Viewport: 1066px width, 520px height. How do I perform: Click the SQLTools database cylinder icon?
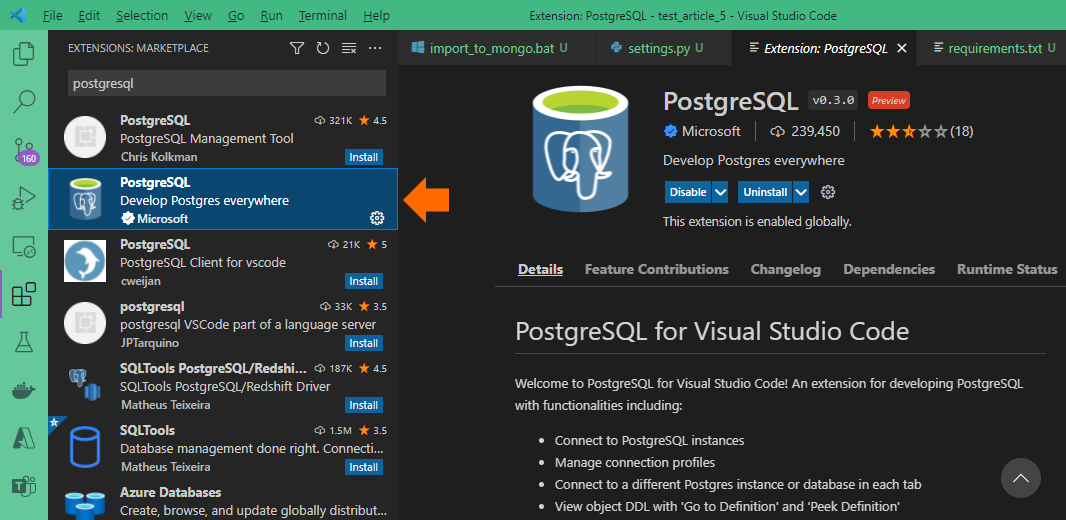[x=85, y=447]
